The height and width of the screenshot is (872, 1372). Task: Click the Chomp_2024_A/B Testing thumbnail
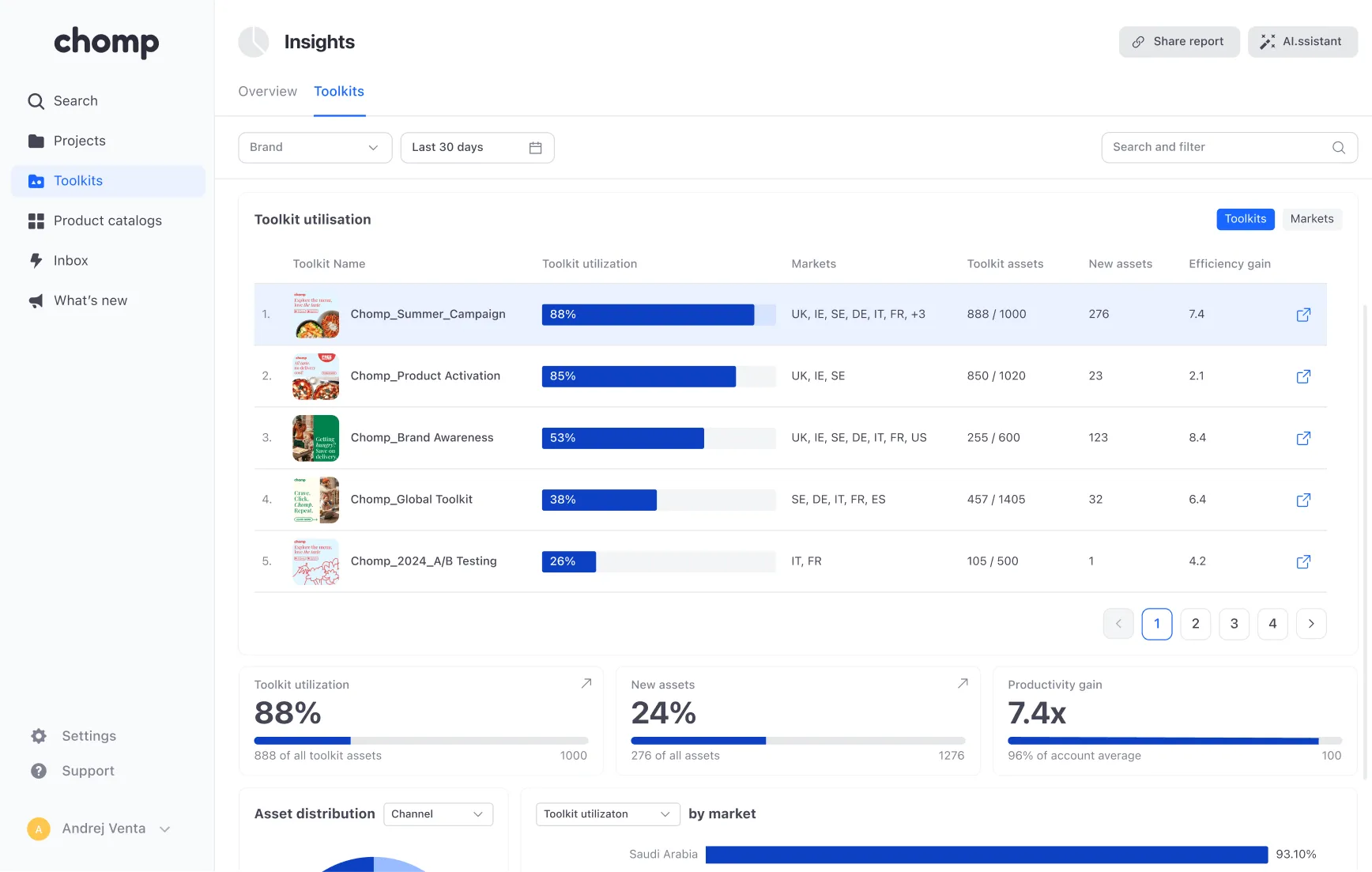316,561
